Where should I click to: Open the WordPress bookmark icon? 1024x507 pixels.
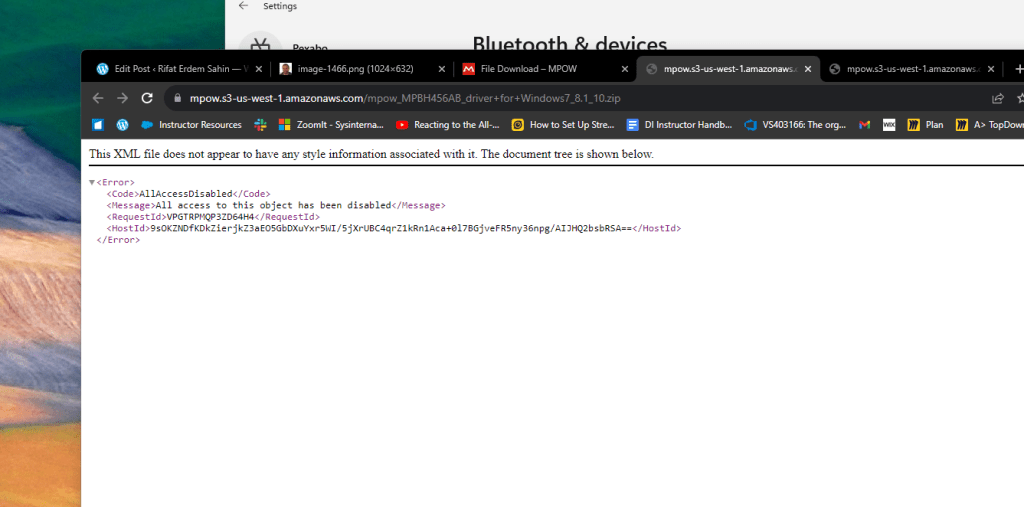point(122,125)
